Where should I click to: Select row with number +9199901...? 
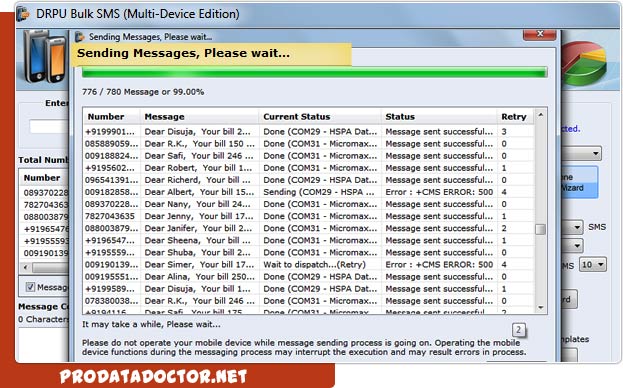(x=309, y=131)
